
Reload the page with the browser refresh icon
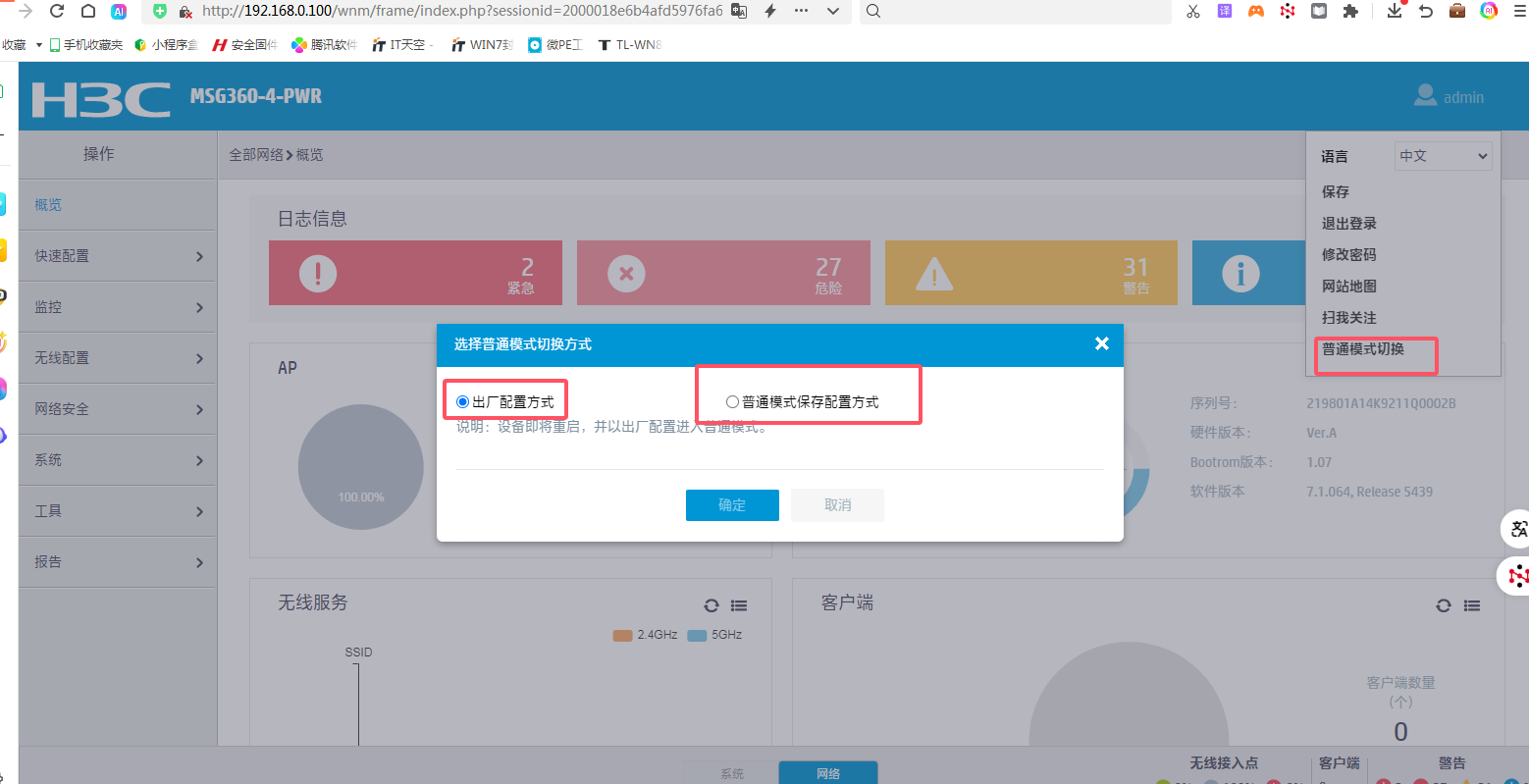click(57, 12)
